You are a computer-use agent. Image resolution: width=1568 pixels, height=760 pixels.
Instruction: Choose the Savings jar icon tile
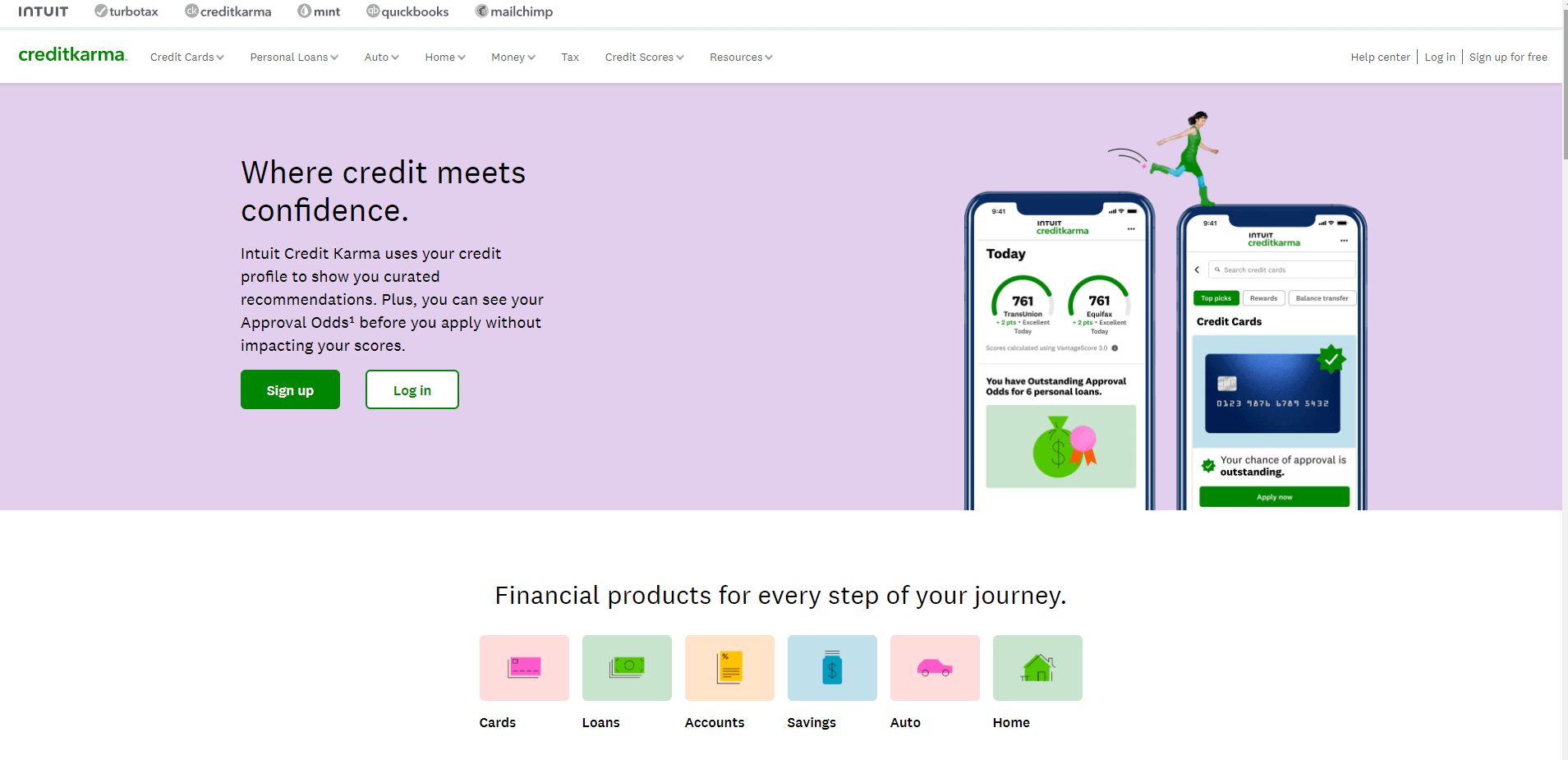coord(832,667)
